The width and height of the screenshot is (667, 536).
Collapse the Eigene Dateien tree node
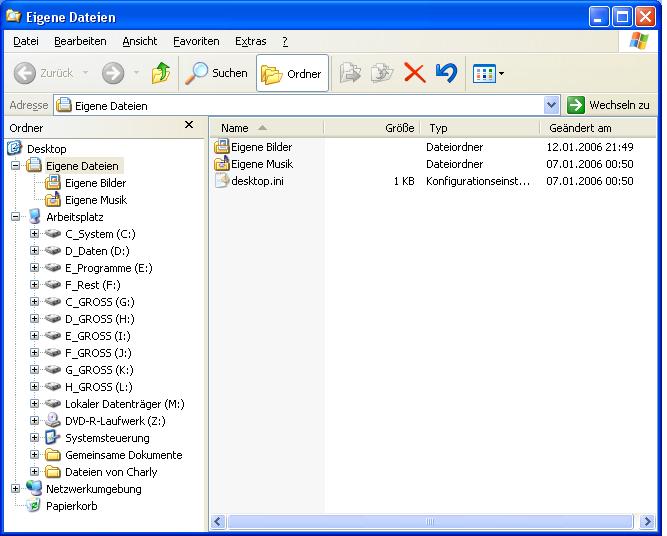(15, 165)
